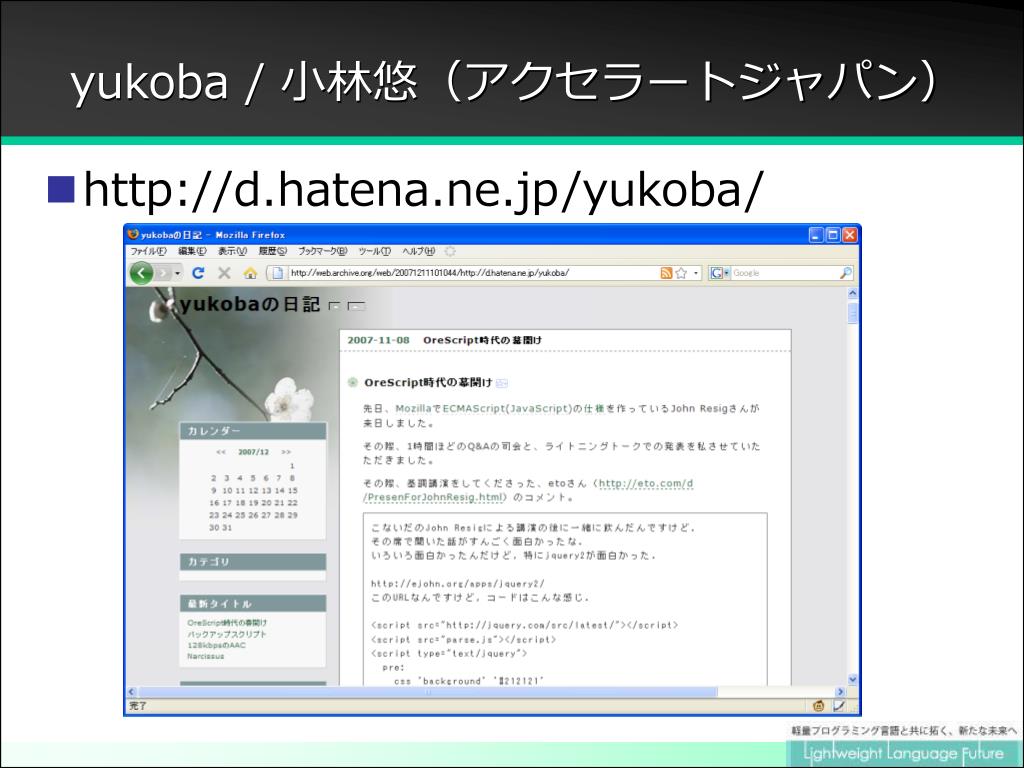Click the vertical scrollbar down arrow
The height and width of the screenshot is (768, 1024).
coord(852,680)
